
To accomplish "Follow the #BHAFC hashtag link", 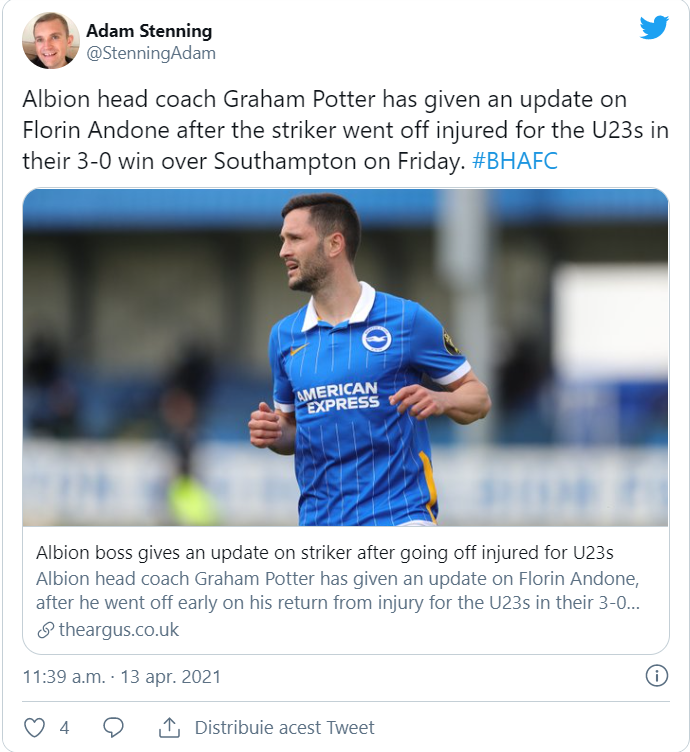I will click(514, 161).
